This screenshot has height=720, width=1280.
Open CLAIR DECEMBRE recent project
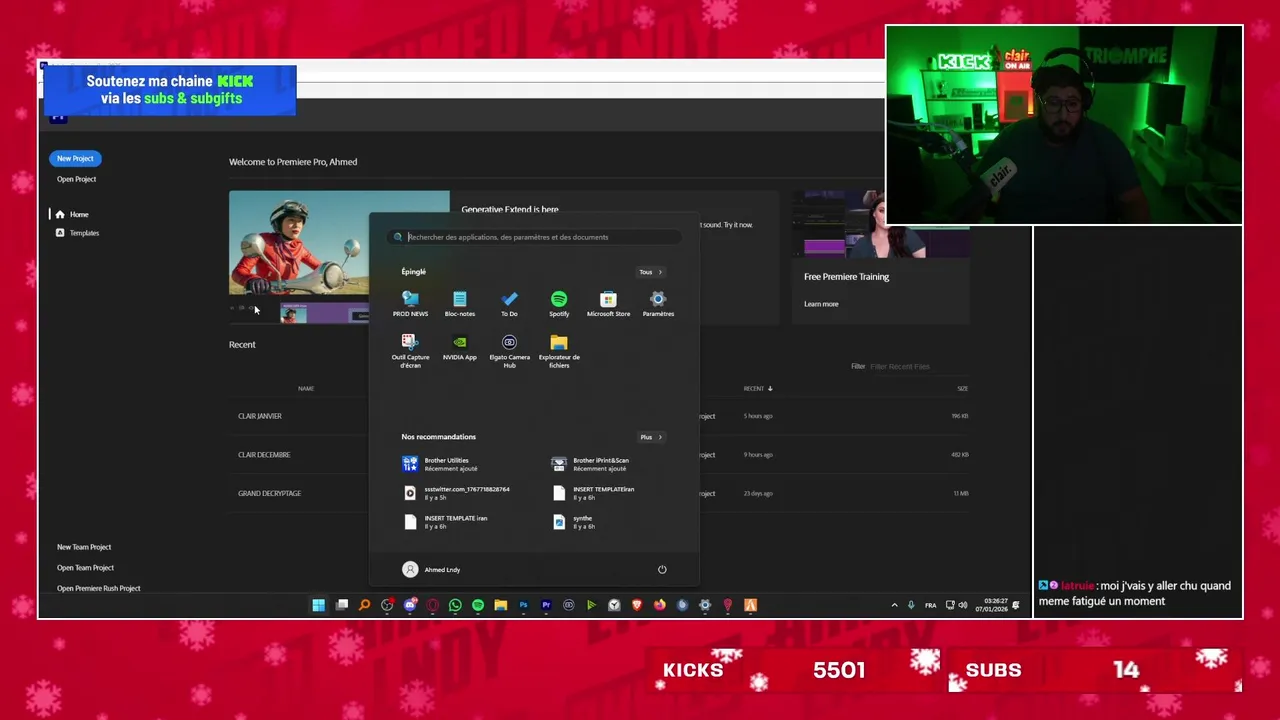264,455
